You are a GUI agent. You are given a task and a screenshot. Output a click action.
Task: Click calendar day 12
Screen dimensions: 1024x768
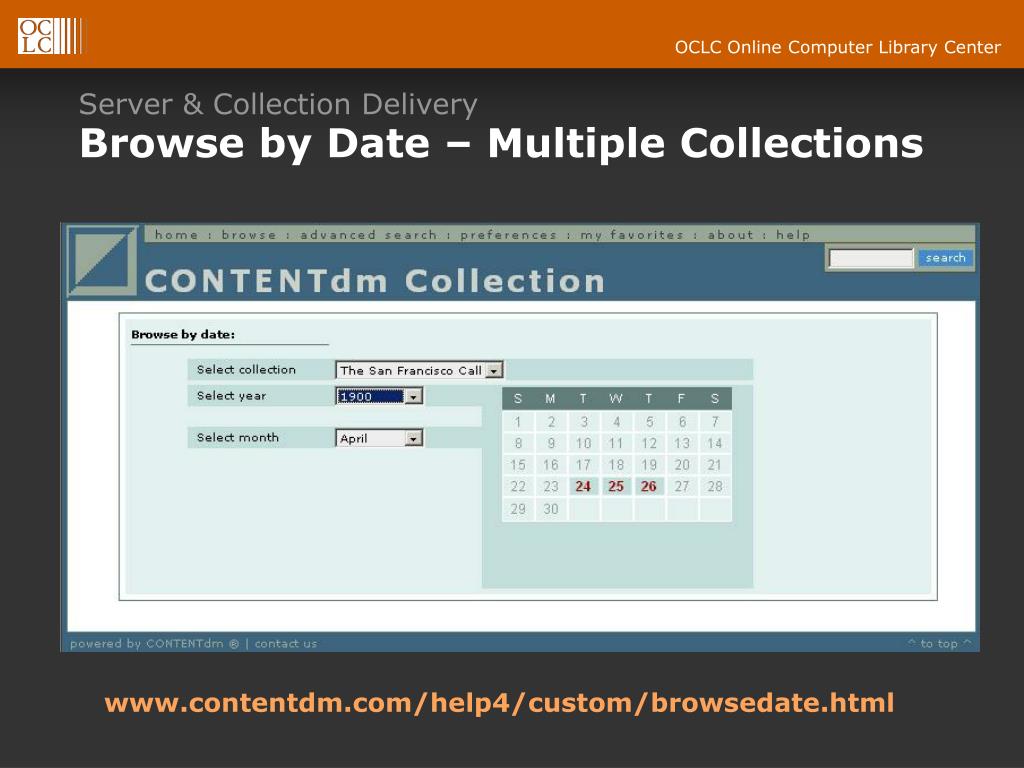[648, 443]
